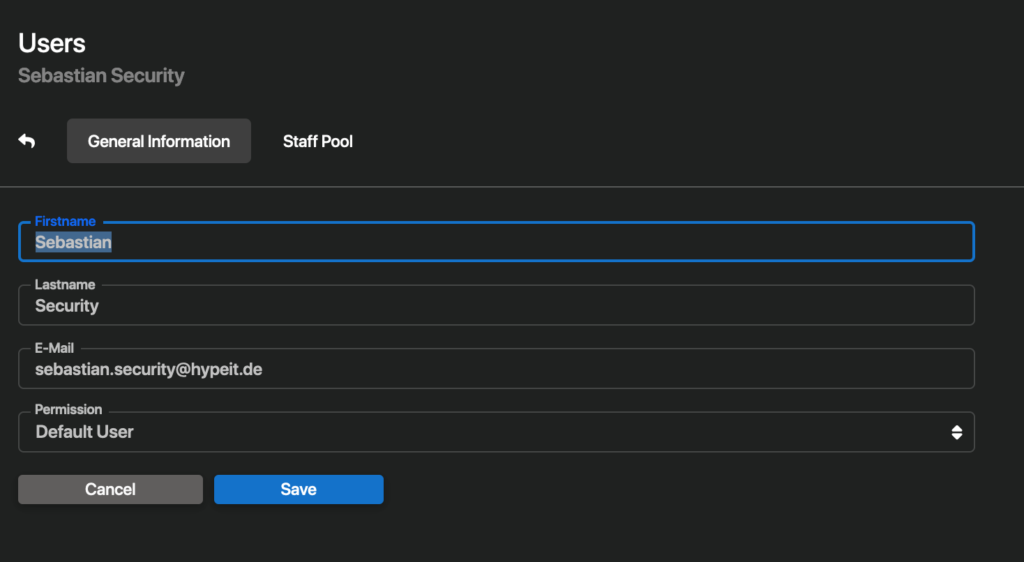The width and height of the screenshot is (1024, 562).
Task: Click the sebastian.security@hypeit.de address text
Action: [148, 369]
